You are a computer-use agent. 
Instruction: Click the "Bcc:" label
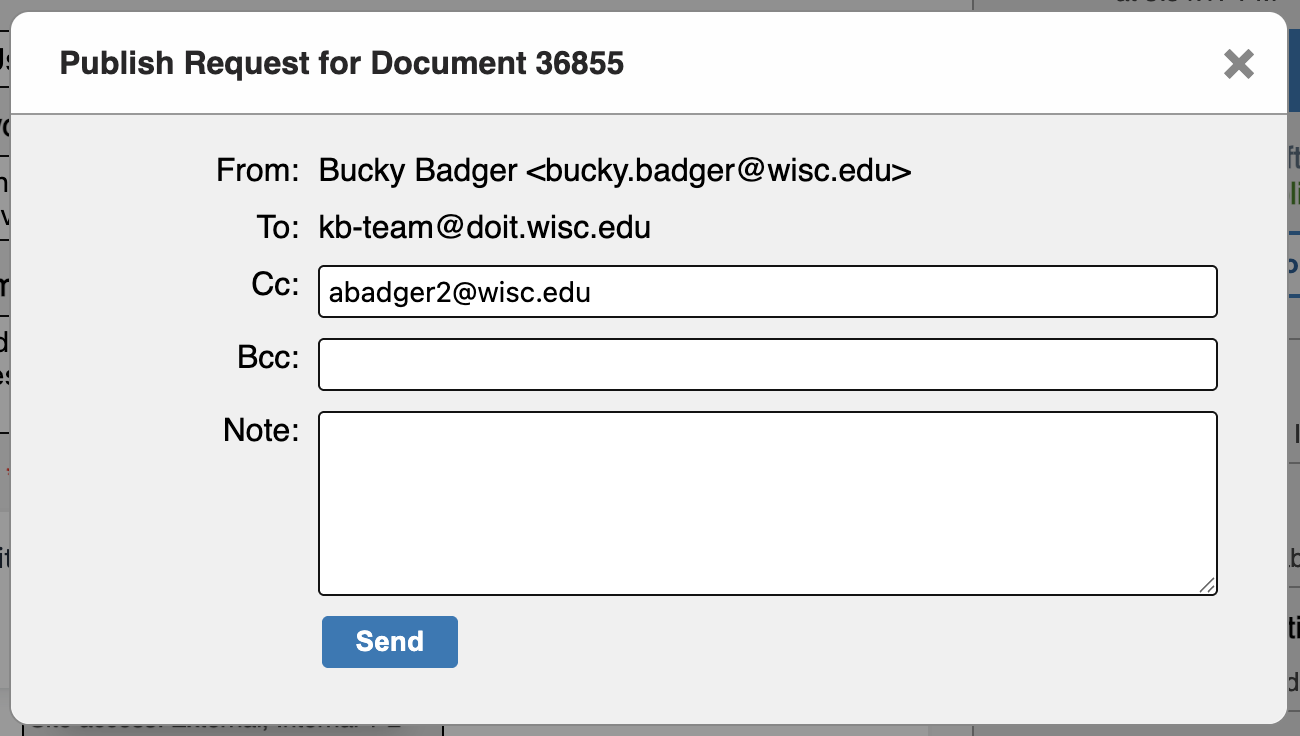(x=267, y=357)
